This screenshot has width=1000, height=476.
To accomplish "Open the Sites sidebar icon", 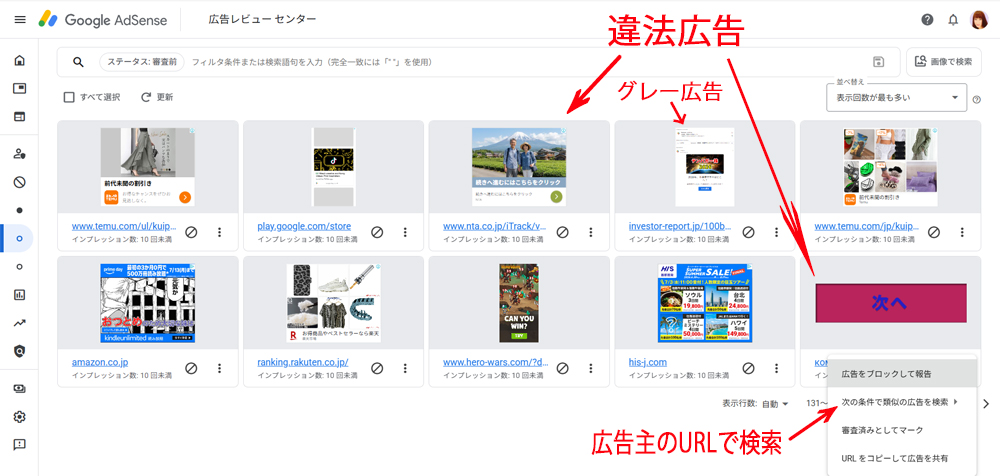I will coord(20,117).
